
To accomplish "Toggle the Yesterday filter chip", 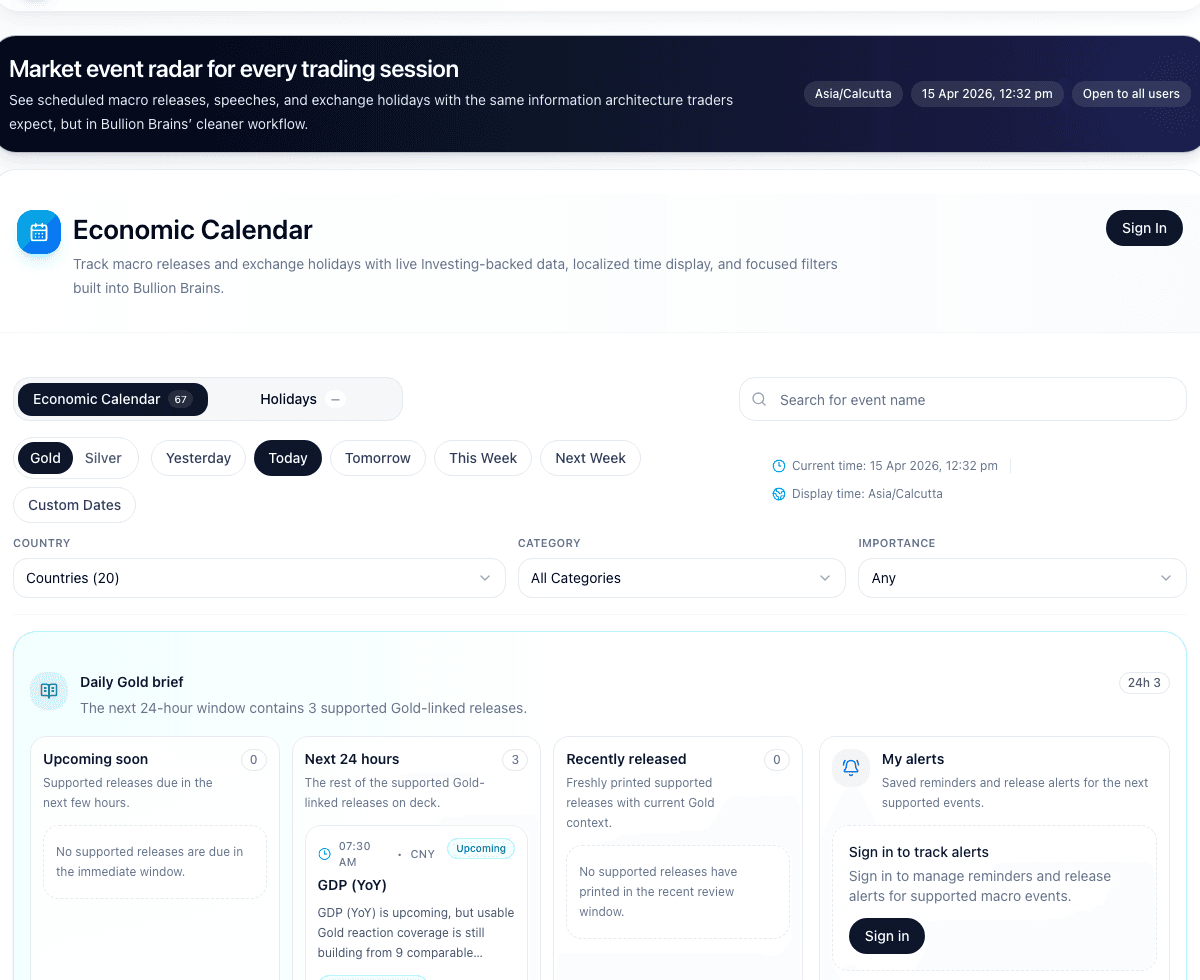I will (198, 457).
